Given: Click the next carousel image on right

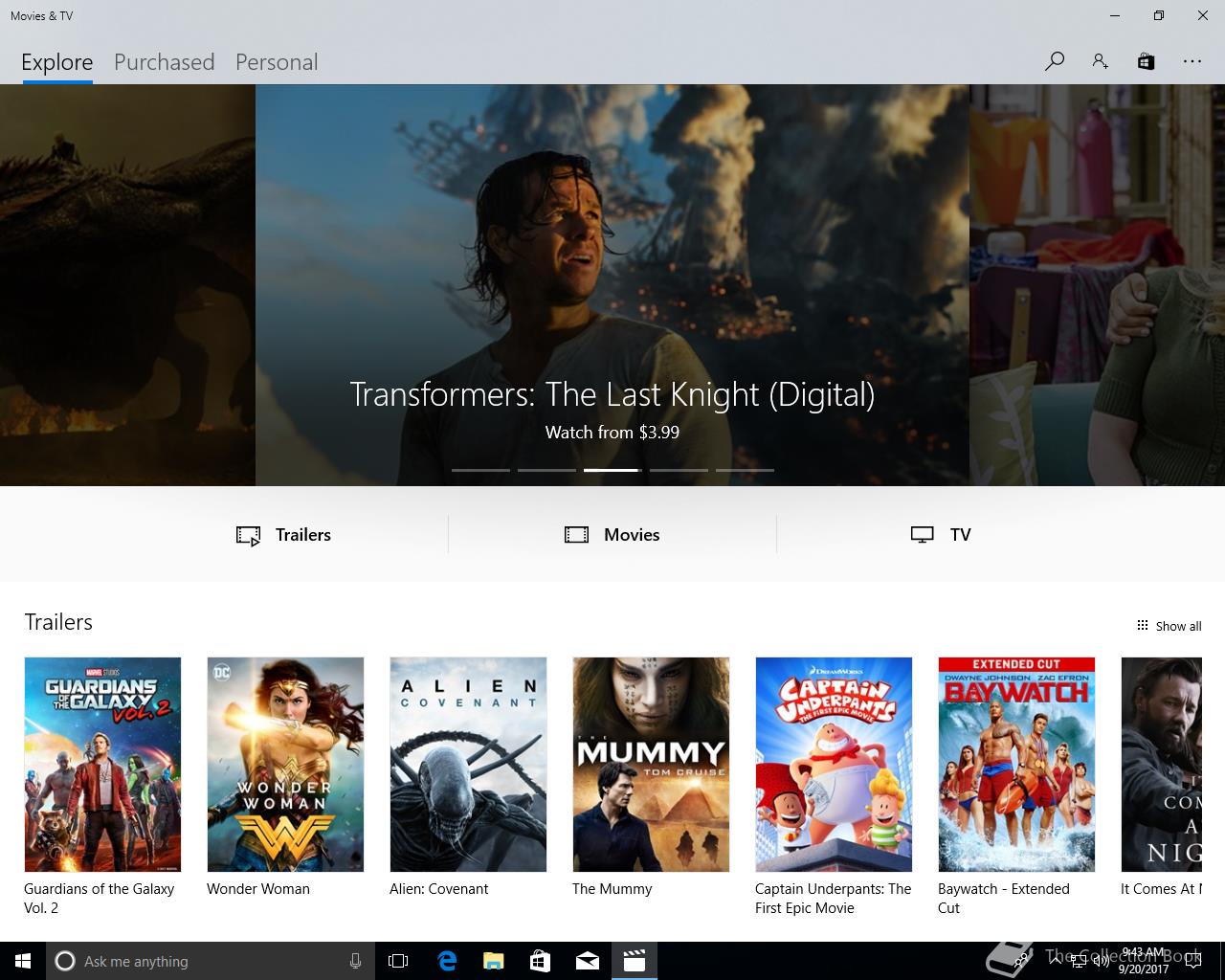Looking at the screenshot, I should pos(1097,285).
